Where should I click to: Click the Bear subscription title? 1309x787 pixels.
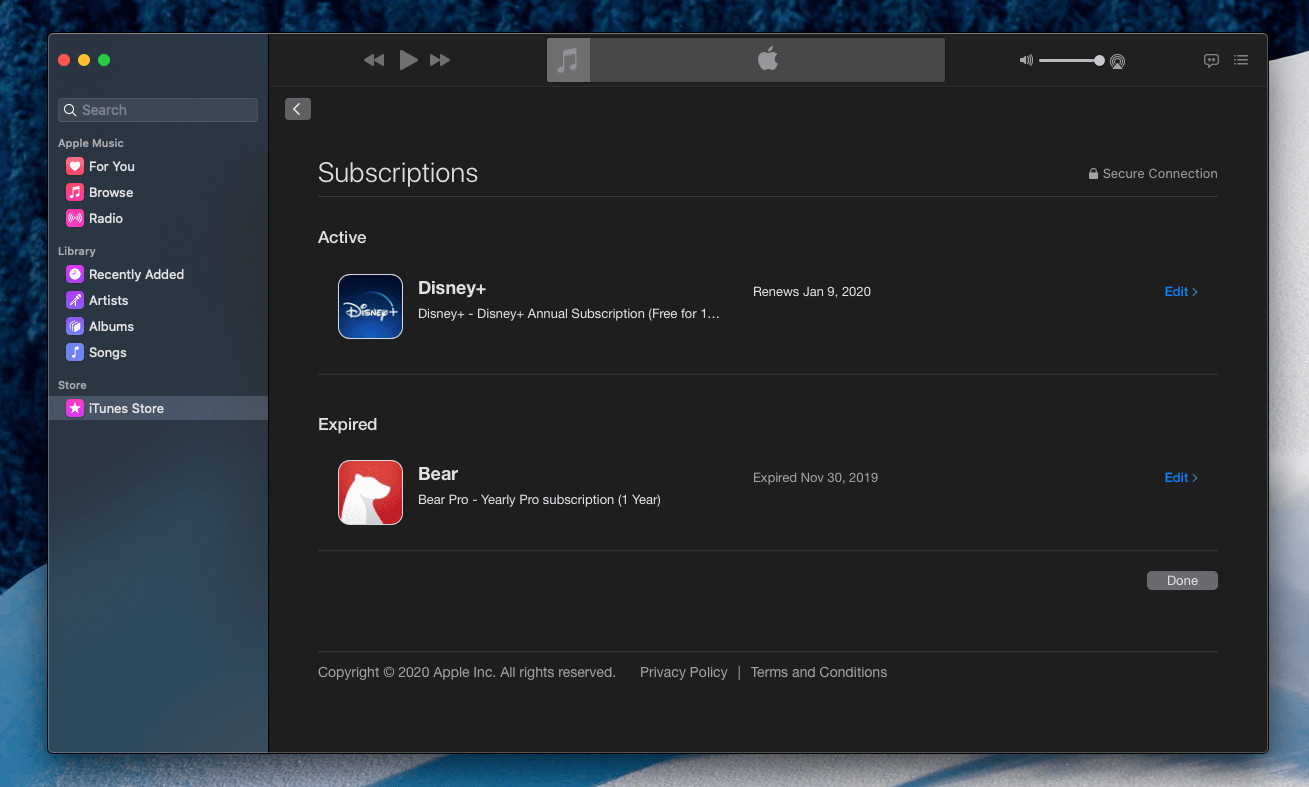pos(438,474)
